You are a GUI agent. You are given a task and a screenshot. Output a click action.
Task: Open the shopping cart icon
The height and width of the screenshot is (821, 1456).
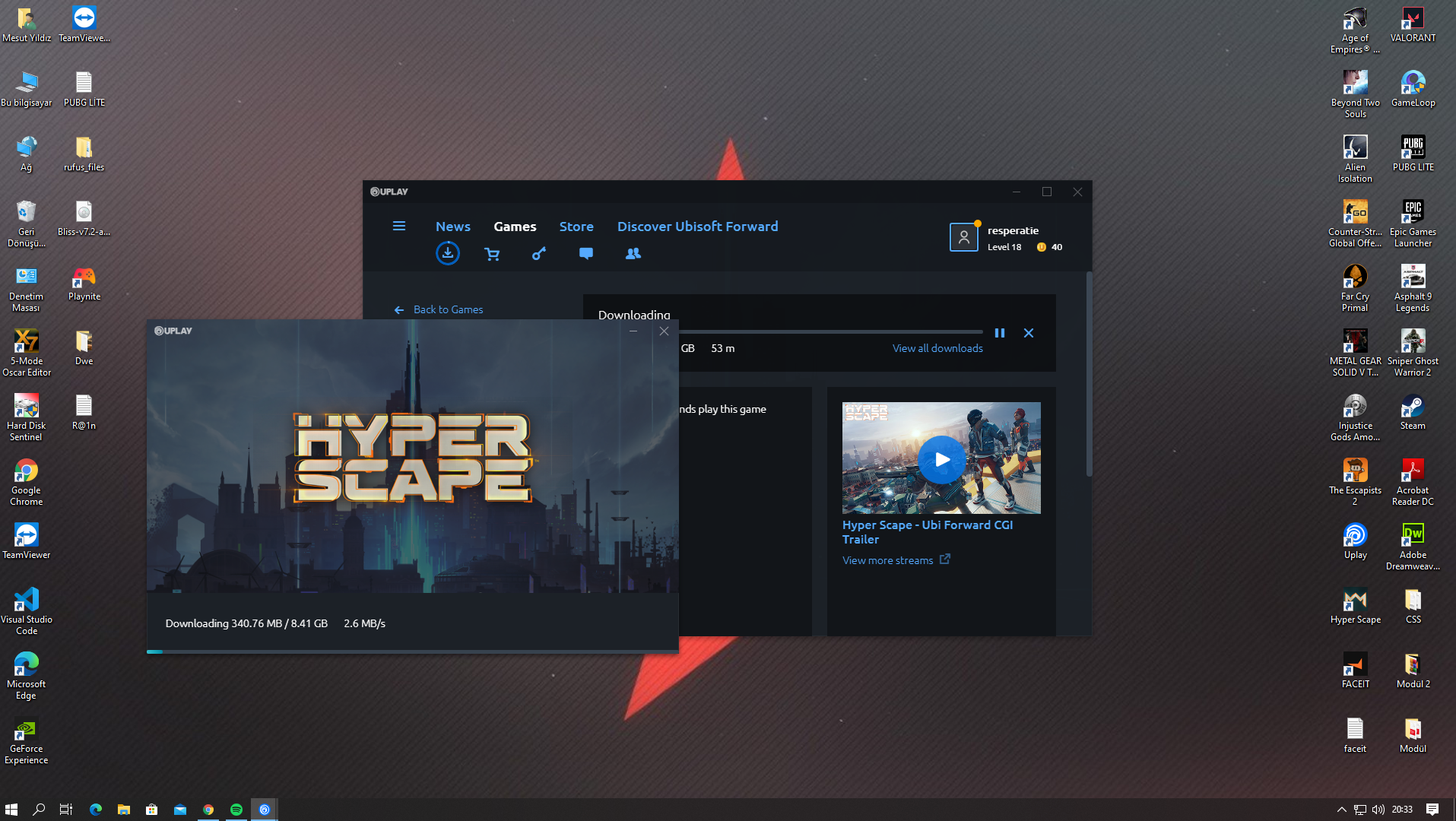[x=492, y=254]
